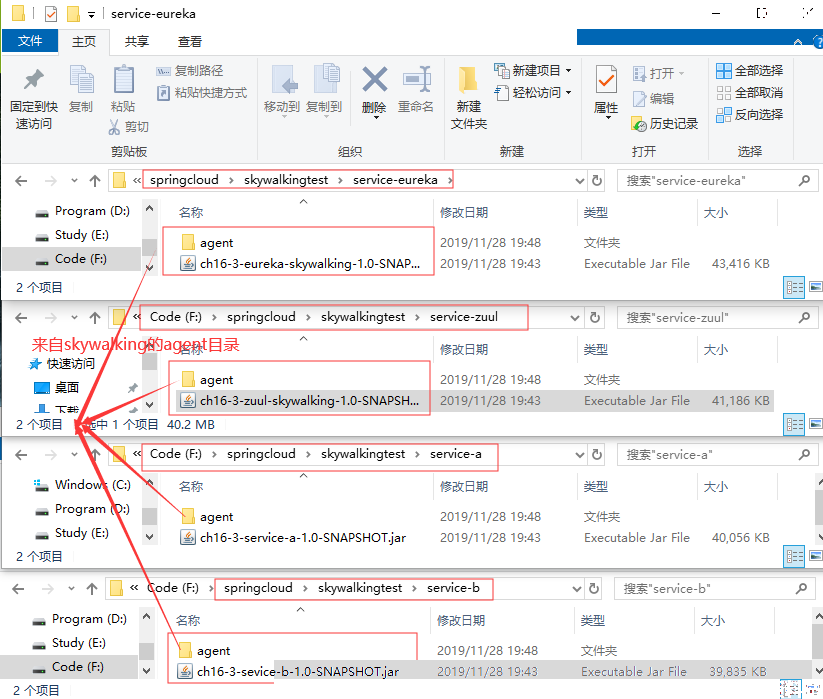823x699 pixels.
Task: Select agent folder in service-eureka window
Action: [207, 243]
